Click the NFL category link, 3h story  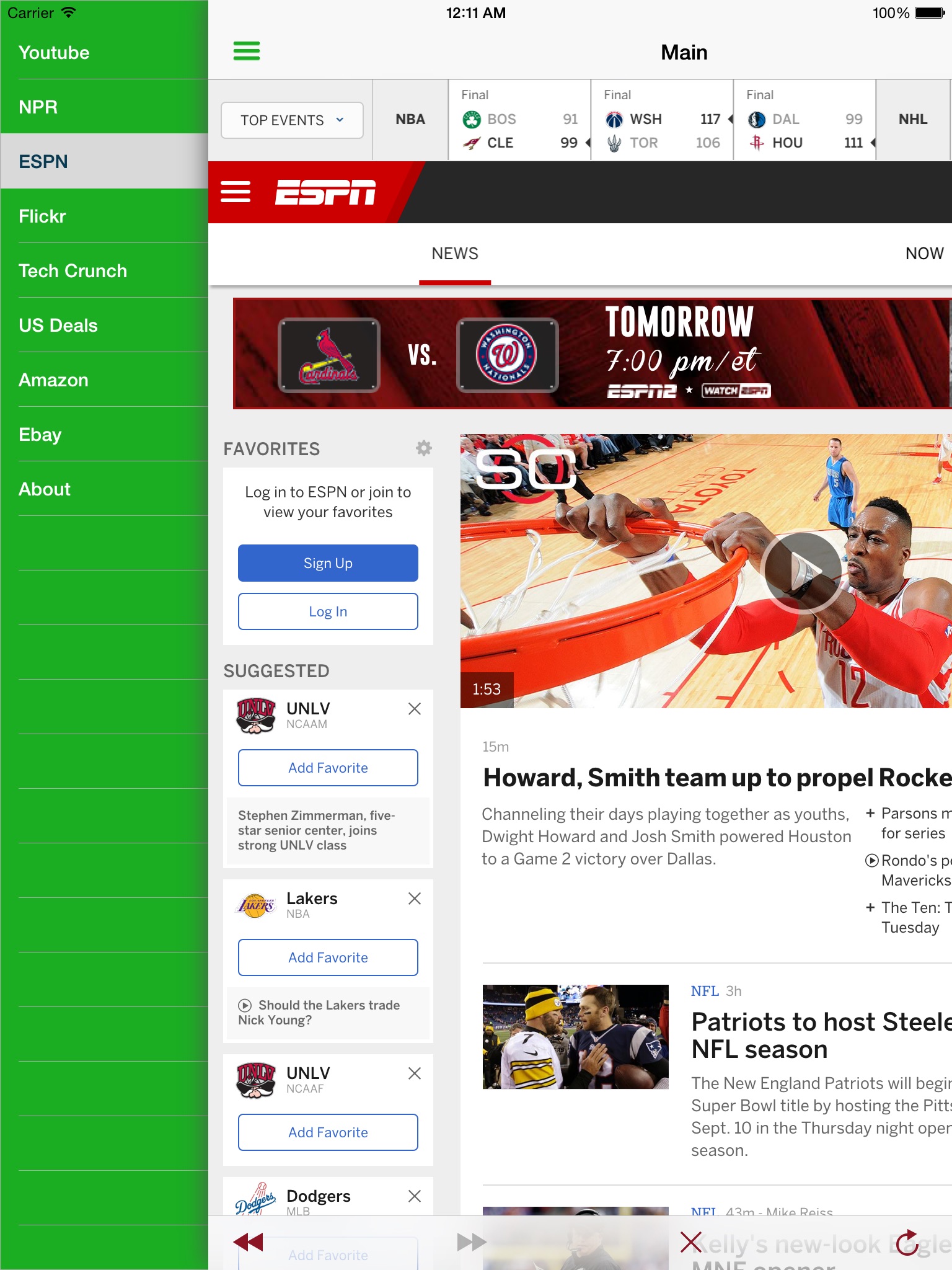tap(705, 991)
